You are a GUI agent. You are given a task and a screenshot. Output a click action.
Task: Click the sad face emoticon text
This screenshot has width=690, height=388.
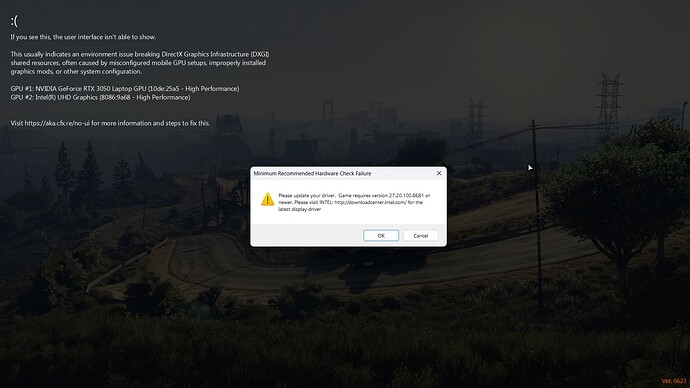(14, 21)
